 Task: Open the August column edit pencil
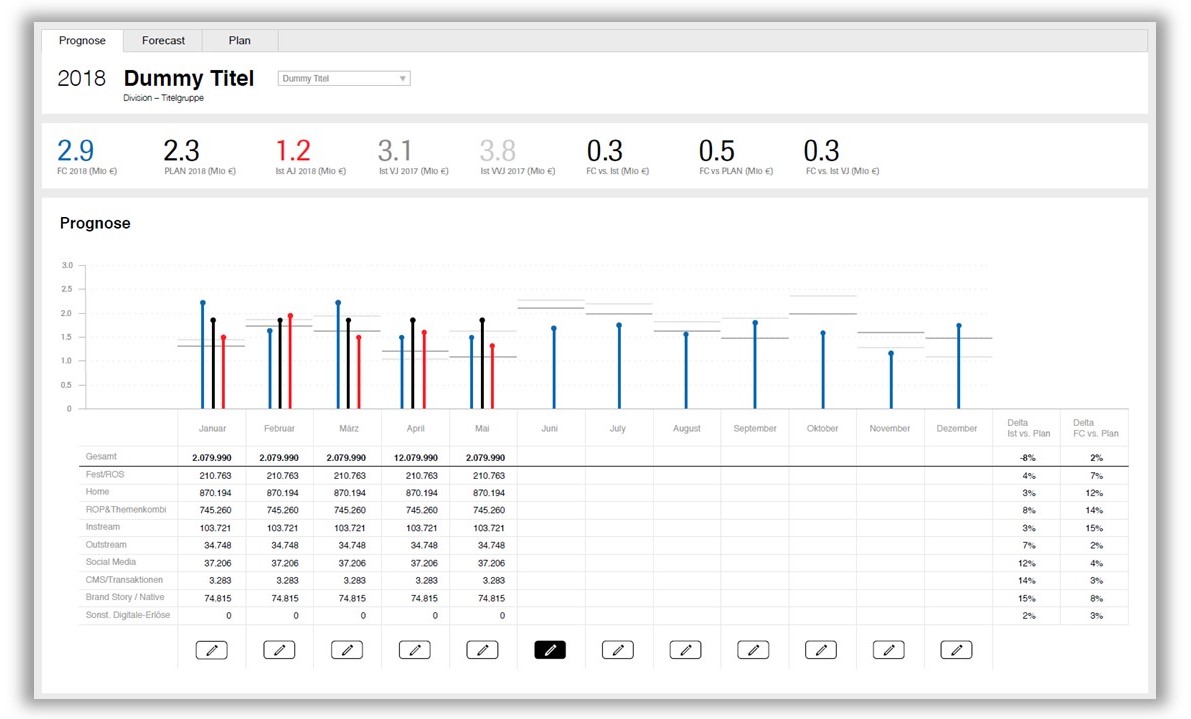[x=685, y=650]
